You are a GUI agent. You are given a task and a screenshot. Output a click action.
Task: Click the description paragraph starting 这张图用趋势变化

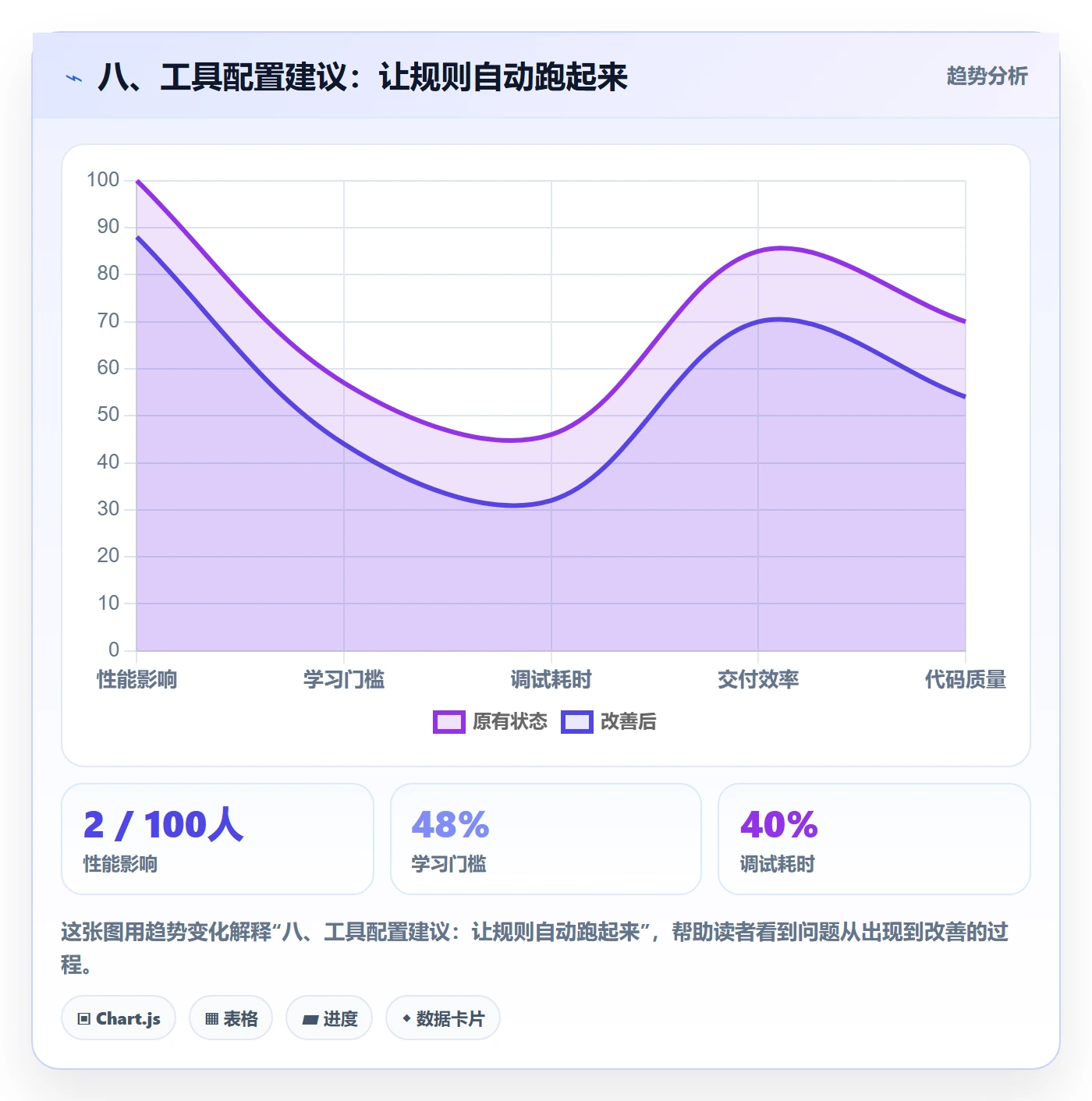tap(535, 948)
